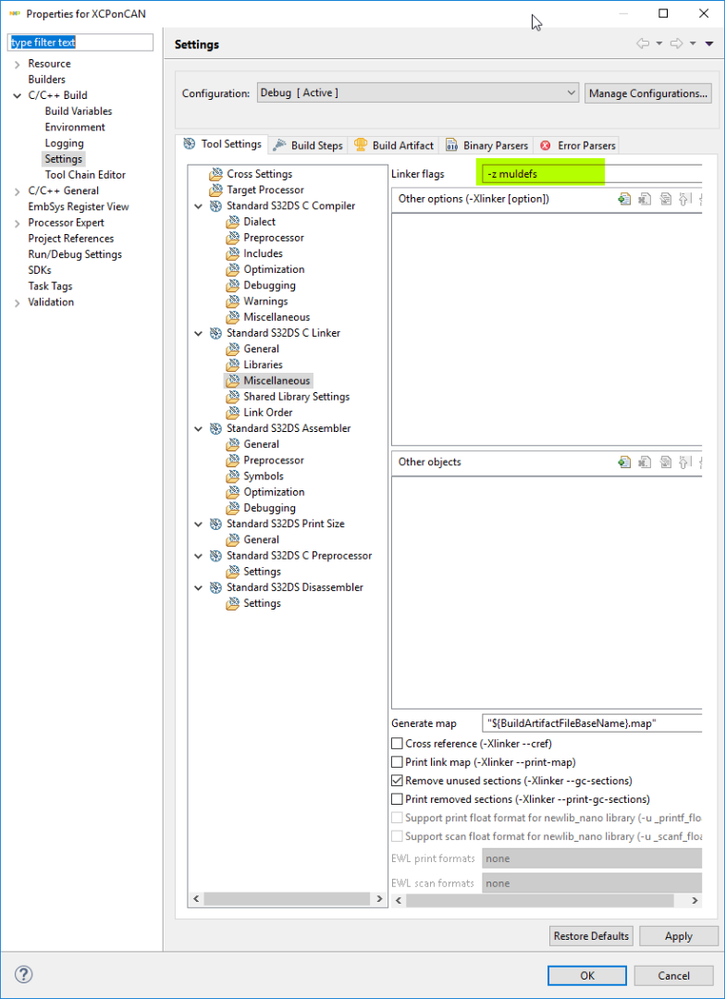Click the Manage Configurations button

(x=648, y=94)
